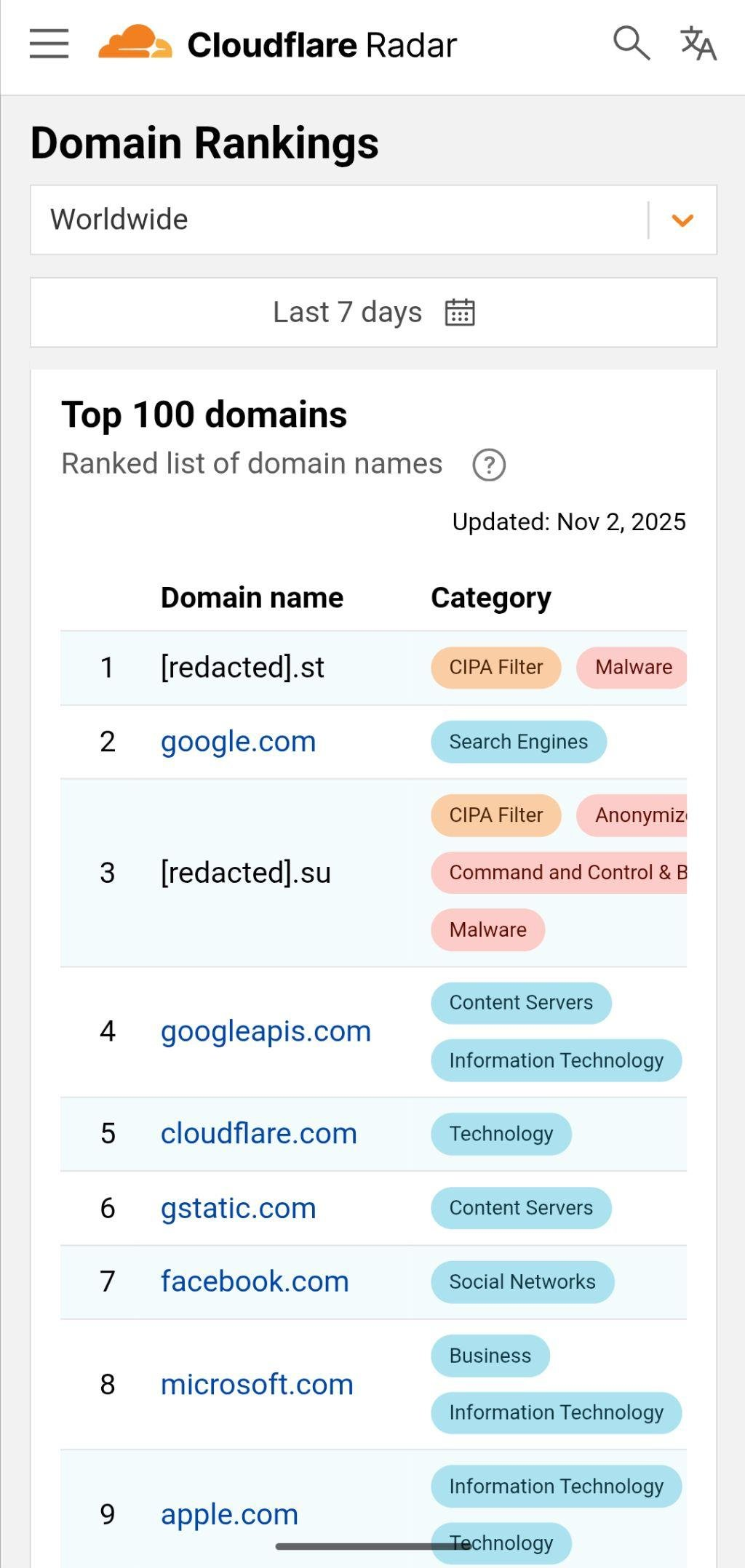
Task: Open the microsoft.com domain link
Action: coord(257,1385)
